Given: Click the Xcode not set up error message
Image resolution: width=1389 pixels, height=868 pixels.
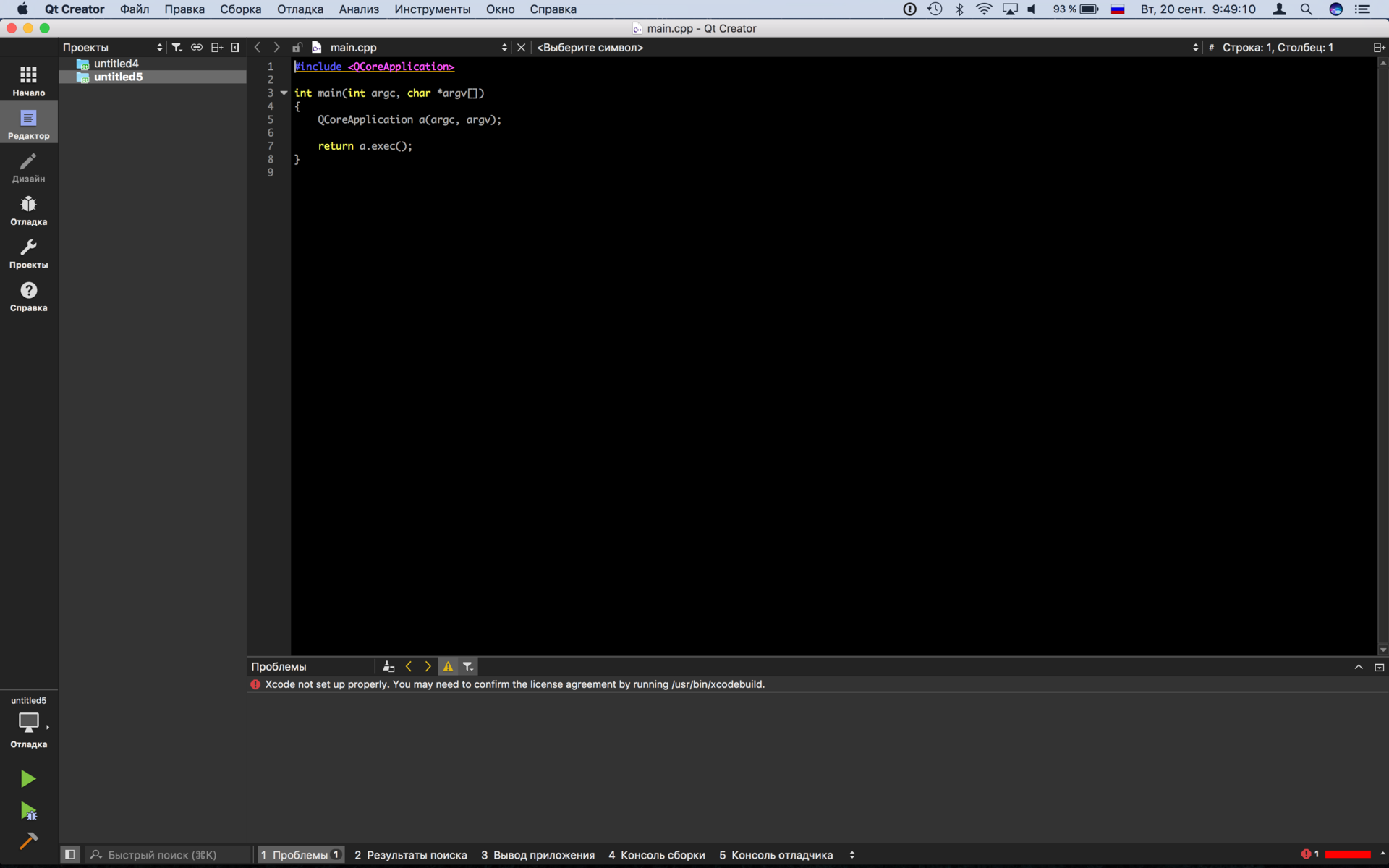Looking at the screenshot, I should [514, 684].
